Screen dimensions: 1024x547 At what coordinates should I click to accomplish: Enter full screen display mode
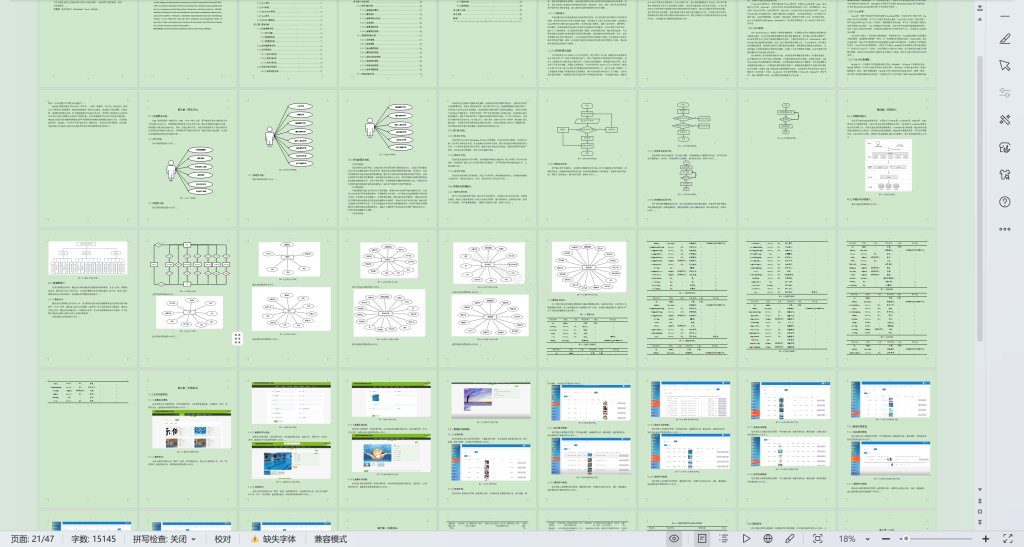point(1008,539)
